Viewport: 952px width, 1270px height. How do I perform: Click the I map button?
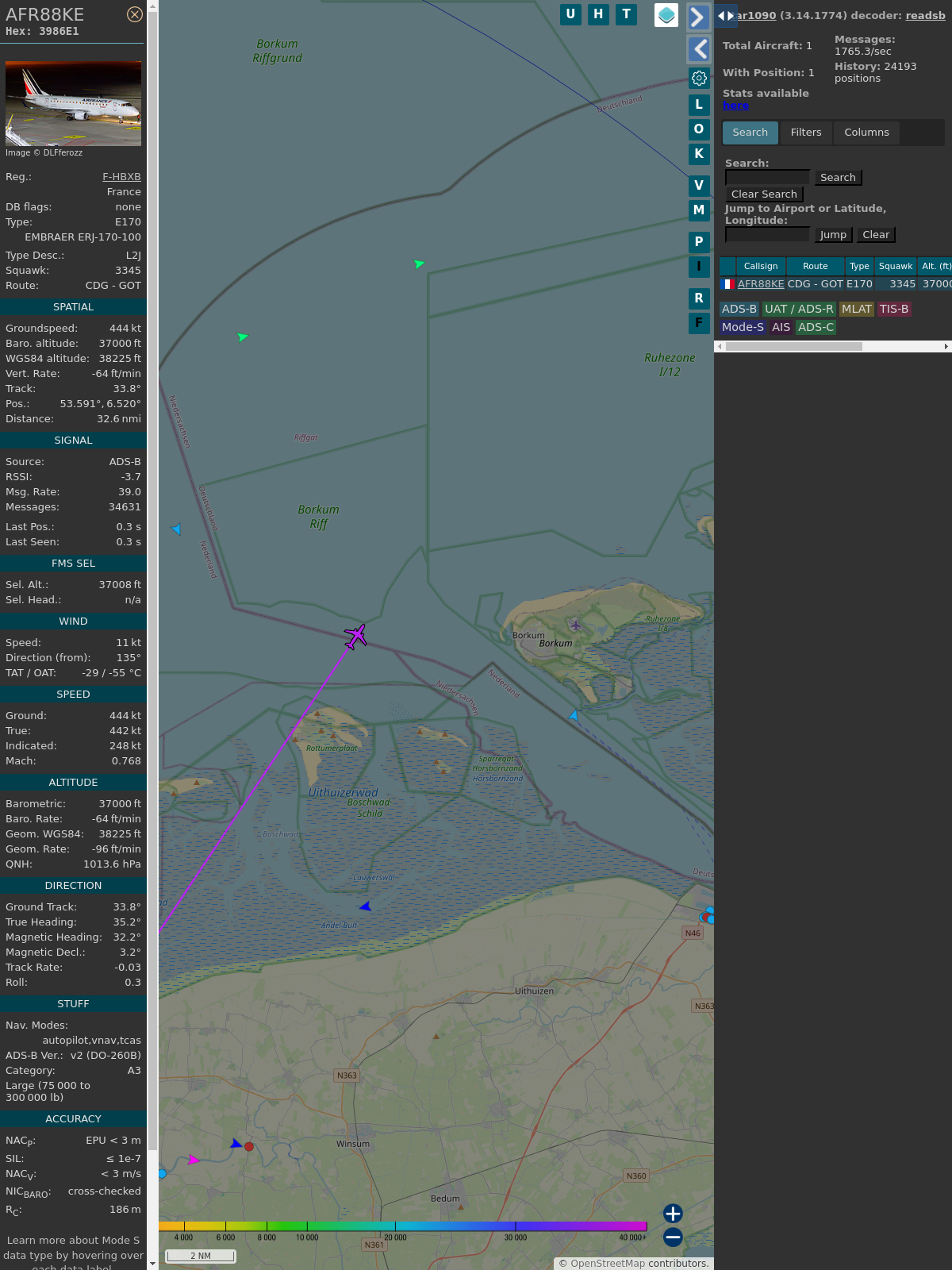coord(699,267)
